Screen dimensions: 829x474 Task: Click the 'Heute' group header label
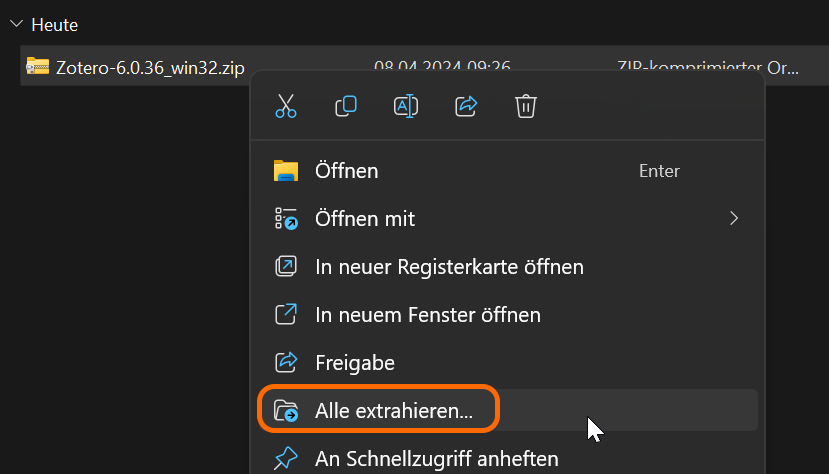[x=54, y=24]
